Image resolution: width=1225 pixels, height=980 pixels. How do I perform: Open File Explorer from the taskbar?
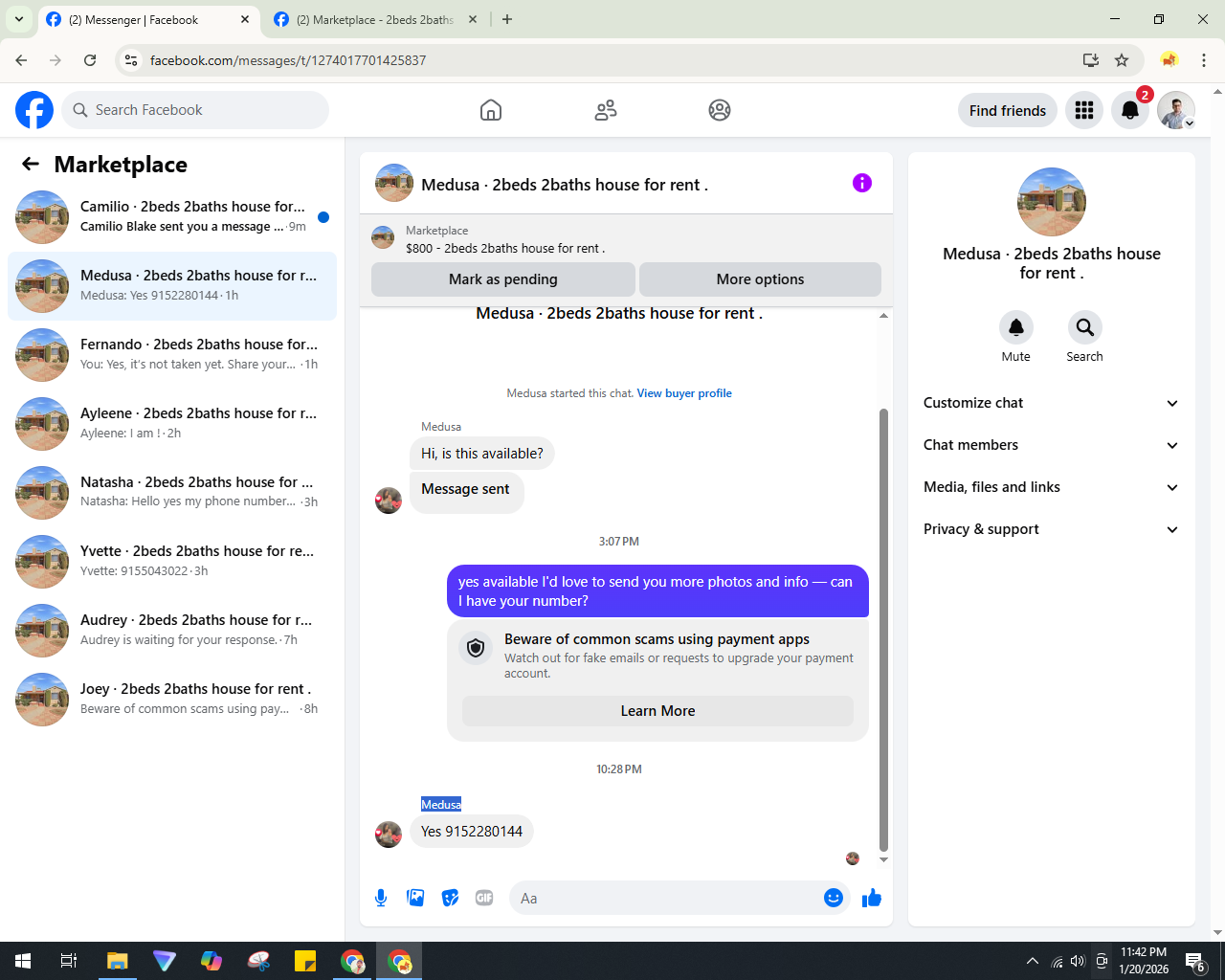click(x=117, y=961)
